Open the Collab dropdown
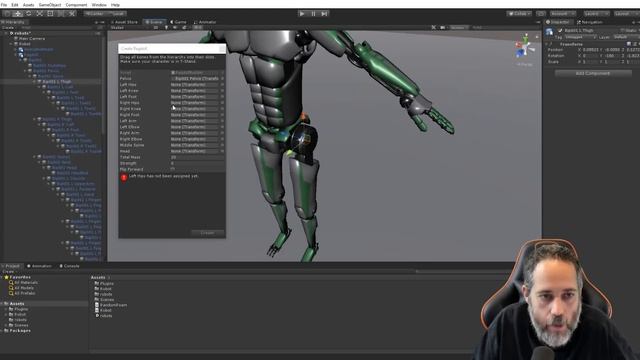Image resolution: width=640 pixels, height=360 pixels. point(520,13)
